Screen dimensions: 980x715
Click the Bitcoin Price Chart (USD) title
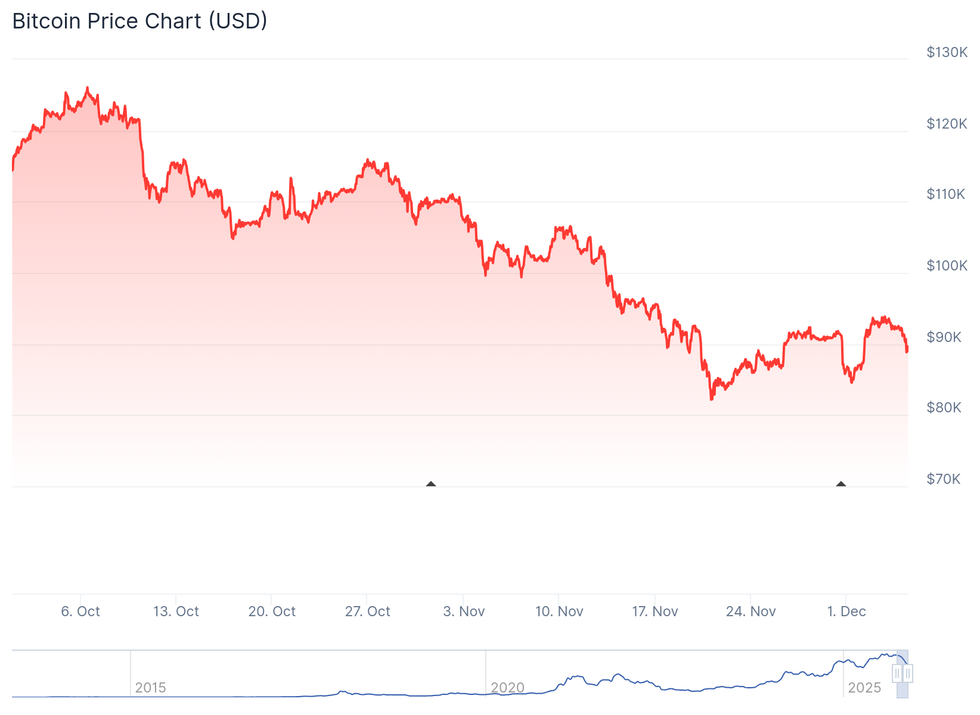pos(139,20)
